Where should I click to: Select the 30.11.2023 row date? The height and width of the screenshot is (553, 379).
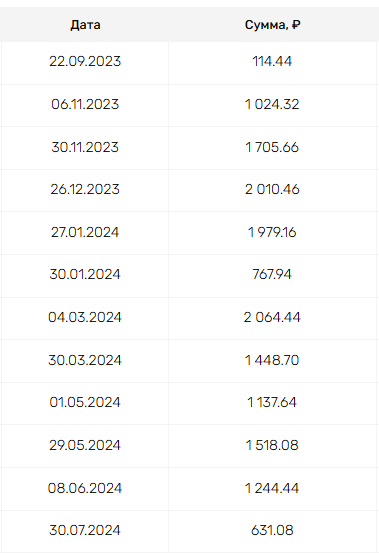[x=85, y=147]
